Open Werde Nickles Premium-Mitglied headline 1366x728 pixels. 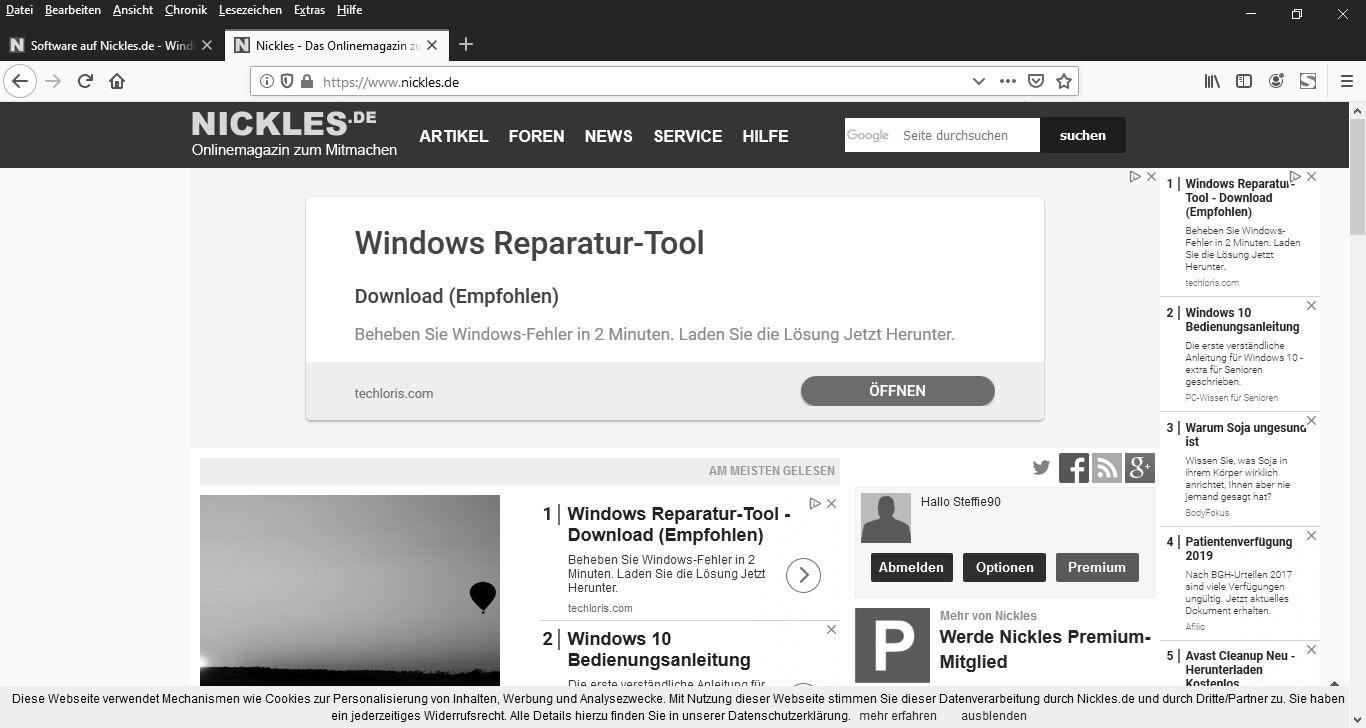pyautogui.click(x=1045, y=649)
